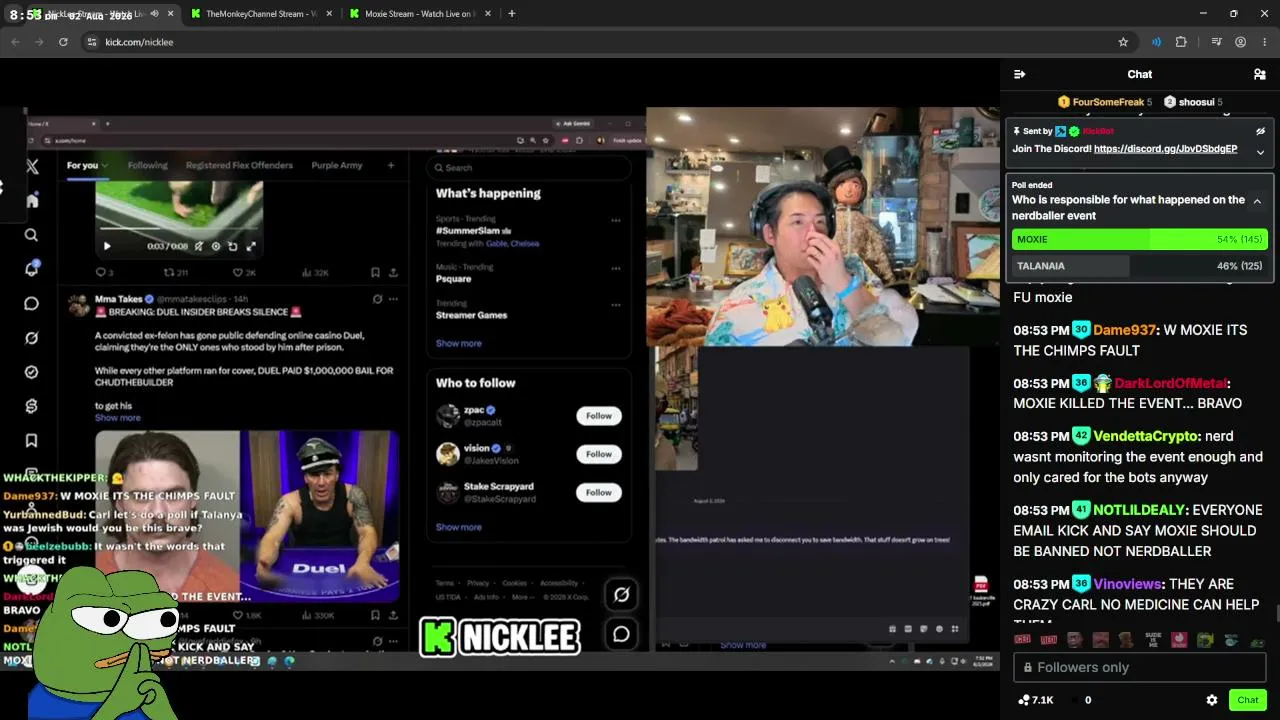Hide the pinned KickBot message

tap(1260, 131)
